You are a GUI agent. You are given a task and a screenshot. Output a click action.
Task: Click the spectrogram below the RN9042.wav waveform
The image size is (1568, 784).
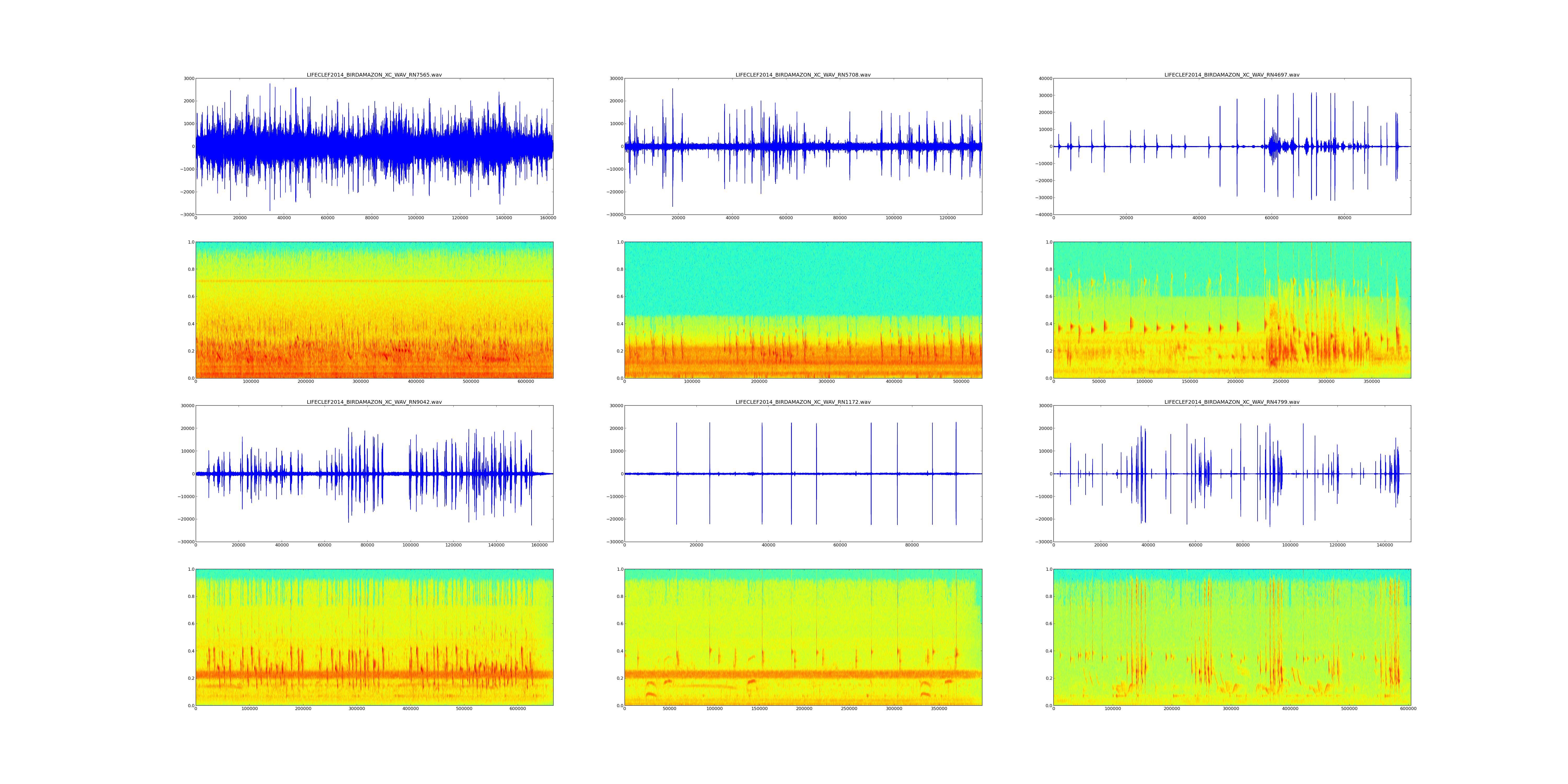374,637
